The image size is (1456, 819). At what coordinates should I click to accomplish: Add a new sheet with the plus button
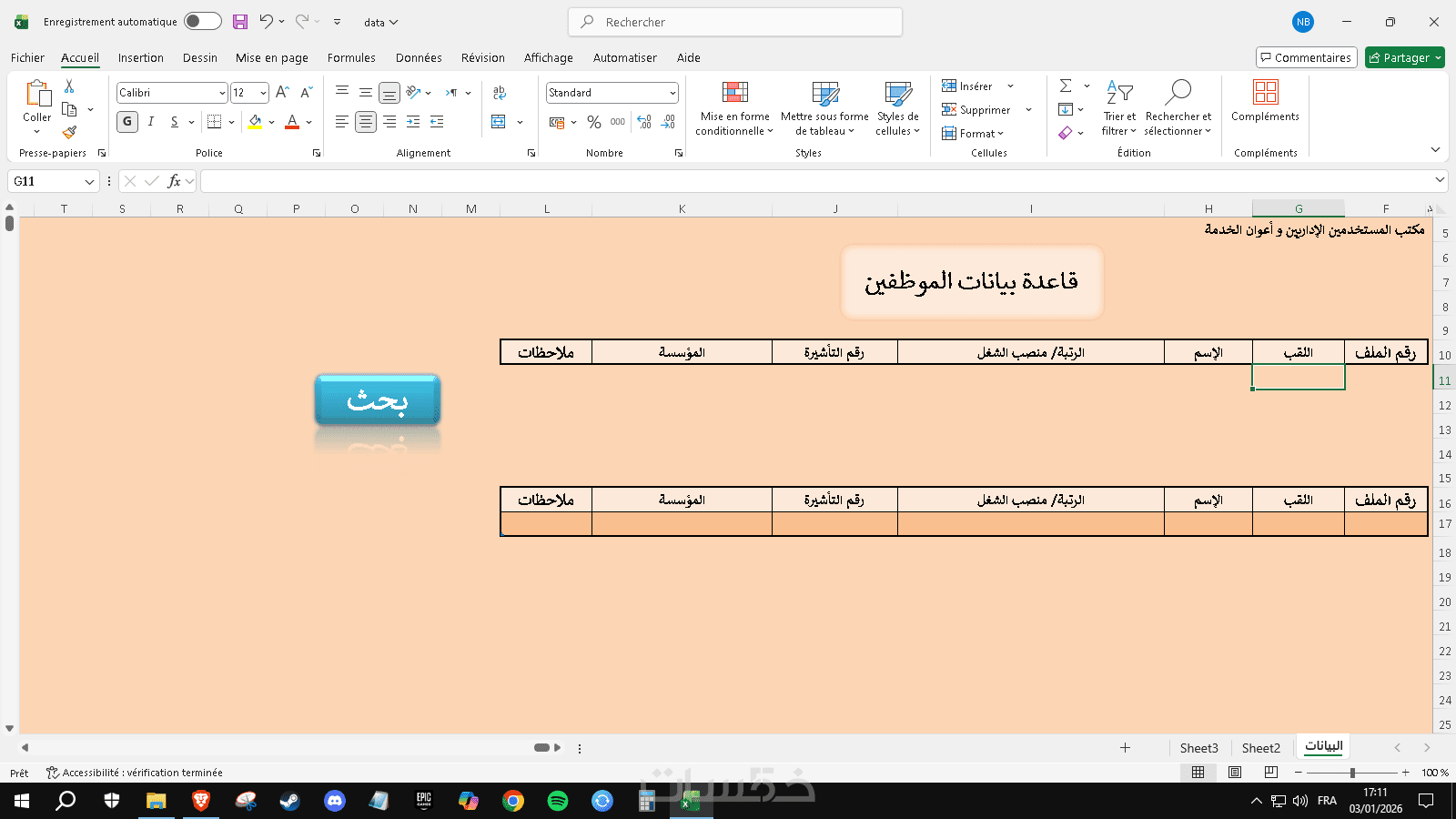point(1125,748)
